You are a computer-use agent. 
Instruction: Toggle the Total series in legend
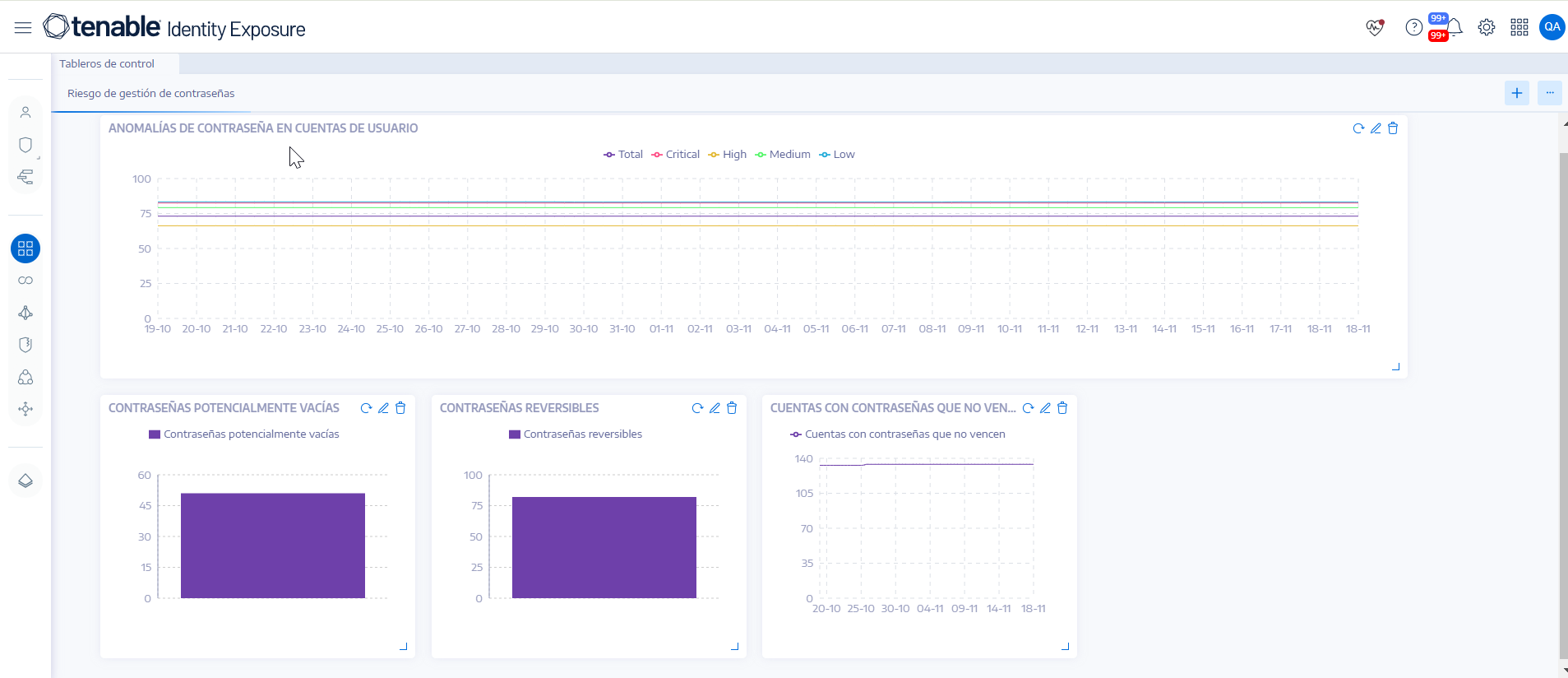[x=623, y=155]
